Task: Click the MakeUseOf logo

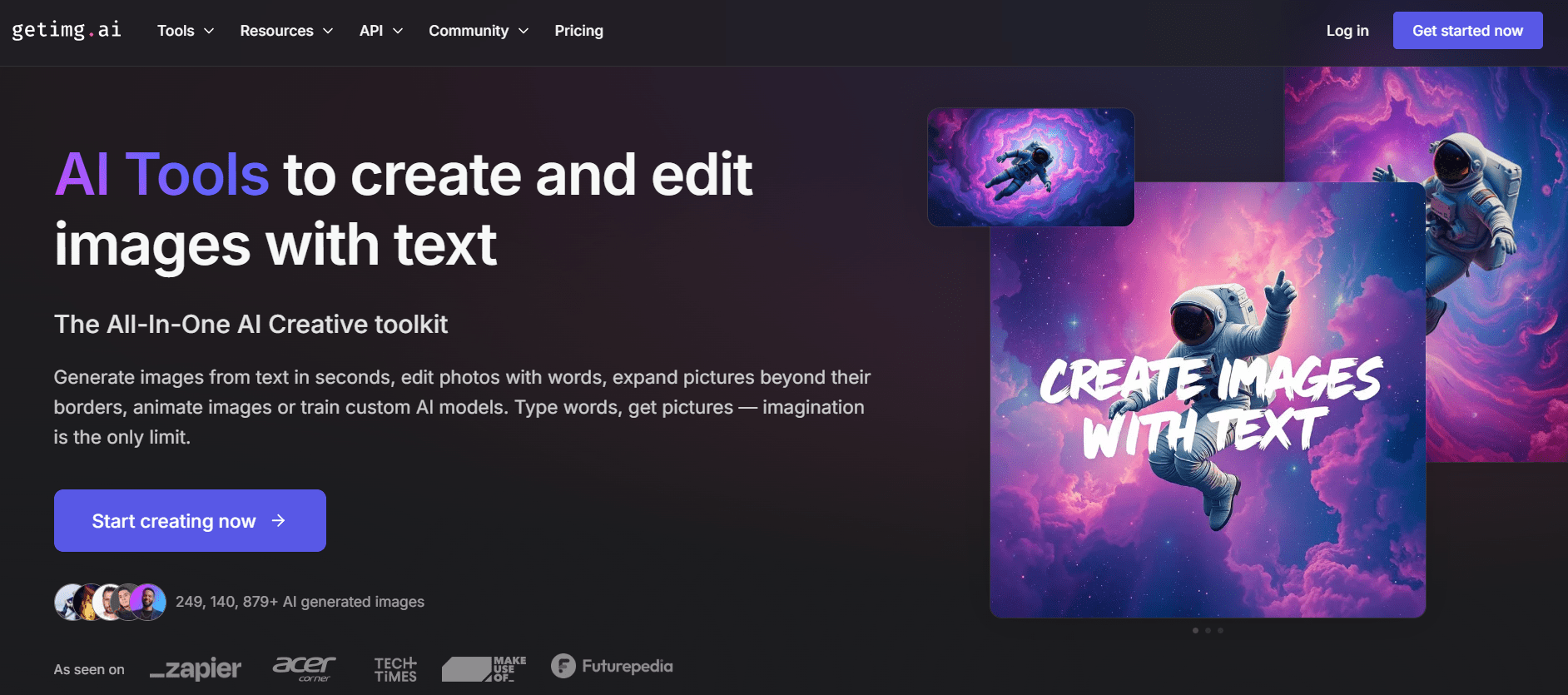Action: [484, 668]
